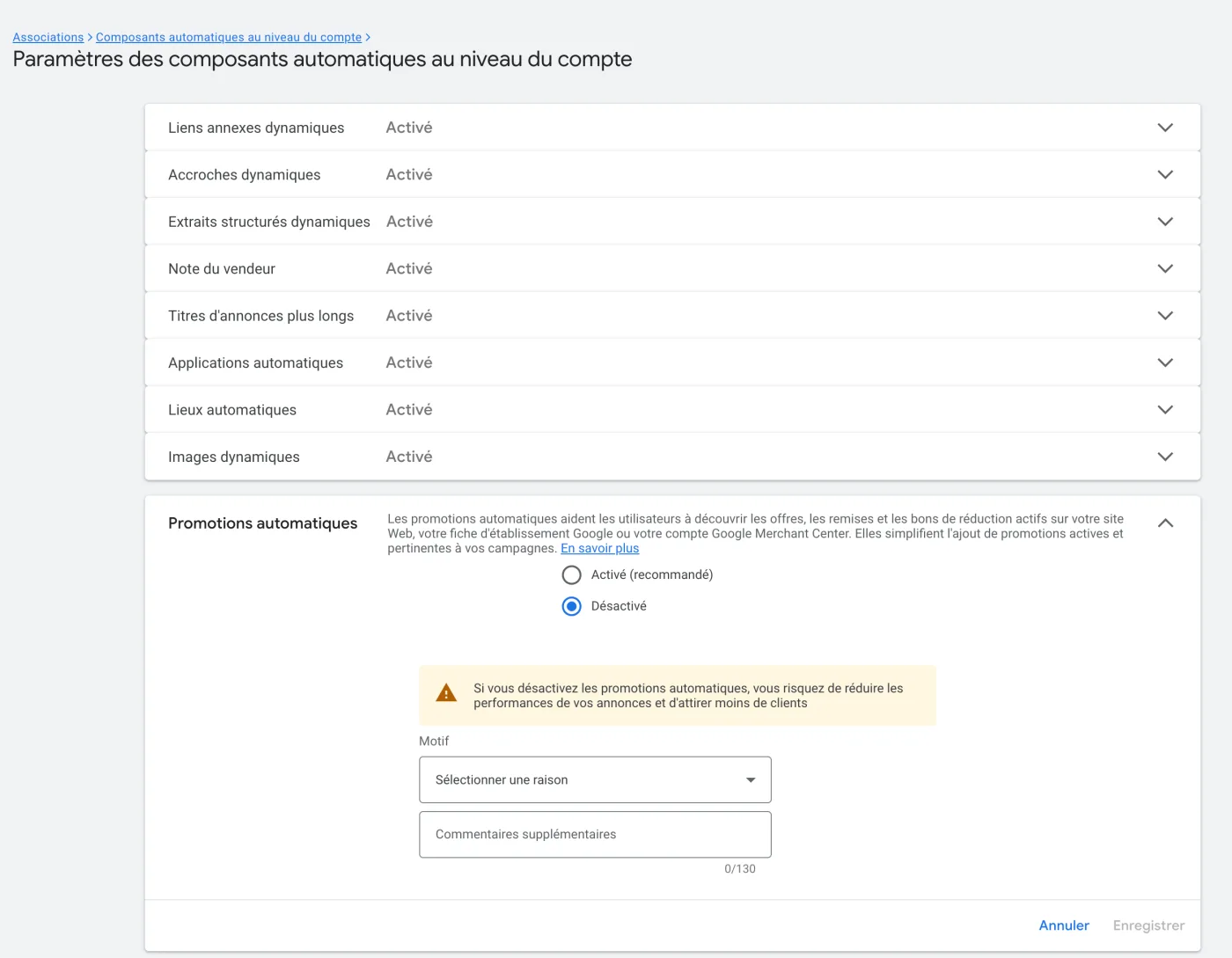The width and height of the screenshot is (1232, 958).
Task: Expand Extraits structurés dynamiques chevron
Action: tap(1165, 222)
